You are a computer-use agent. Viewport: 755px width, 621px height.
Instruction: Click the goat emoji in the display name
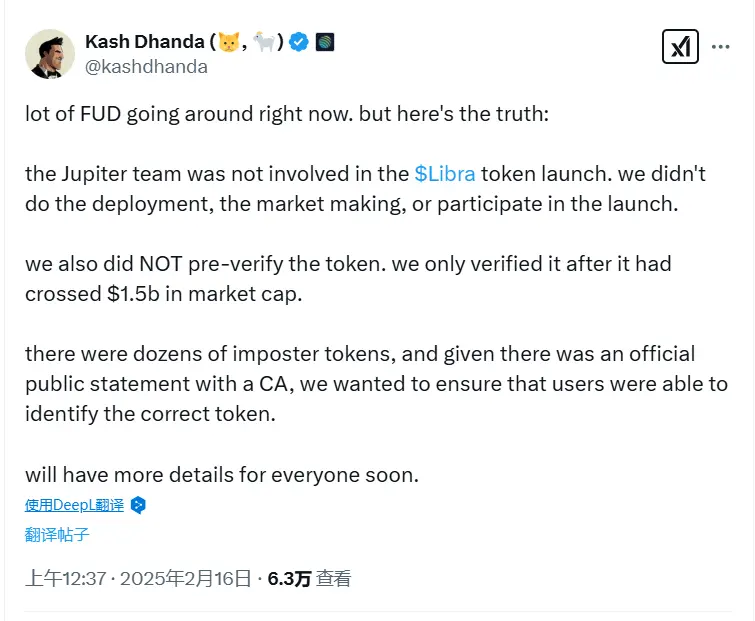point(265,42)
